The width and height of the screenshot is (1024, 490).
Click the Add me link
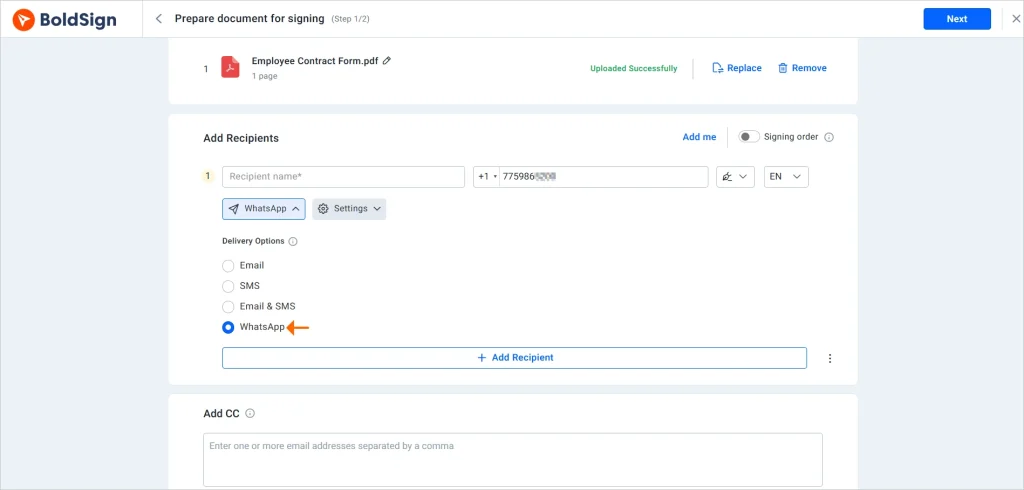point(699,137)
